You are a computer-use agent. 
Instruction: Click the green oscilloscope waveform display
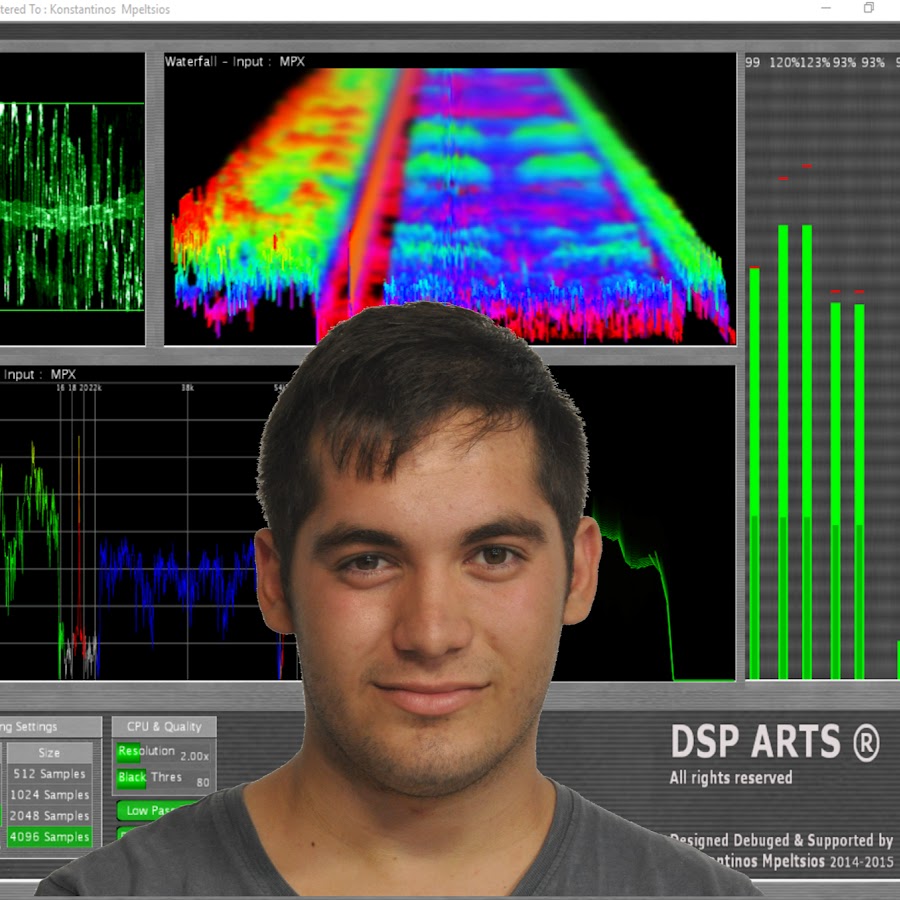point(72,199)
